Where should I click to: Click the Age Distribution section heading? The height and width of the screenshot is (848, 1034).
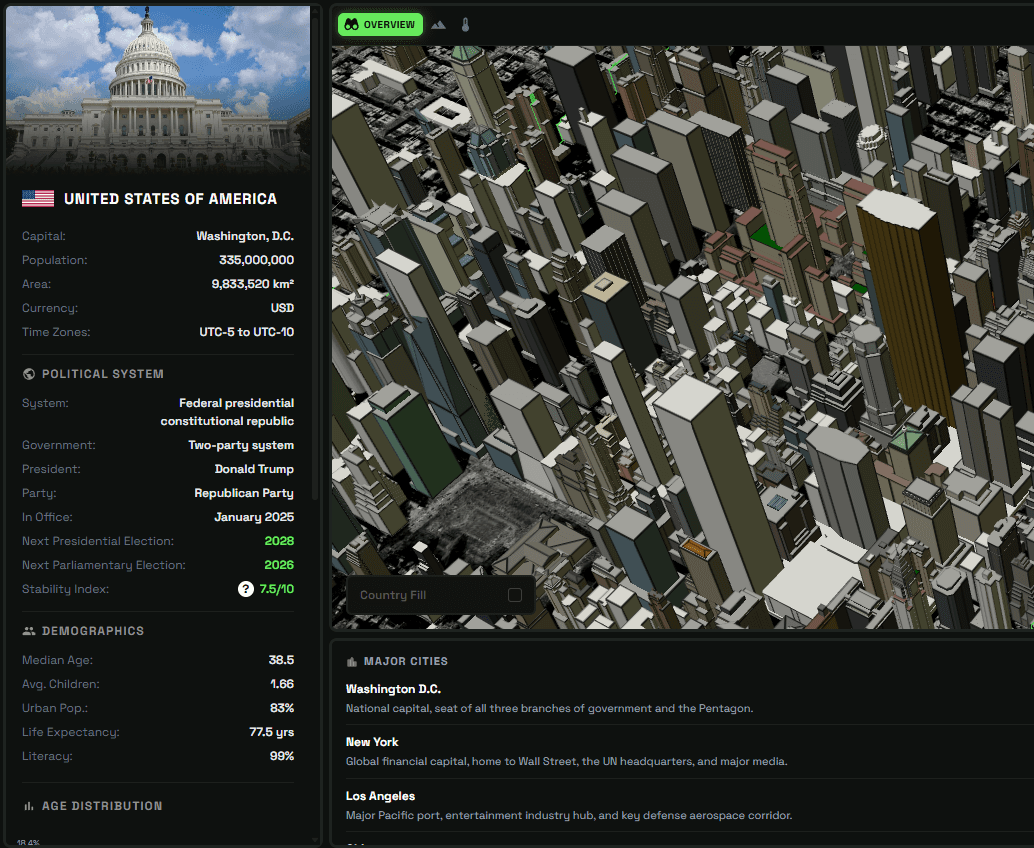pos(102,806)
